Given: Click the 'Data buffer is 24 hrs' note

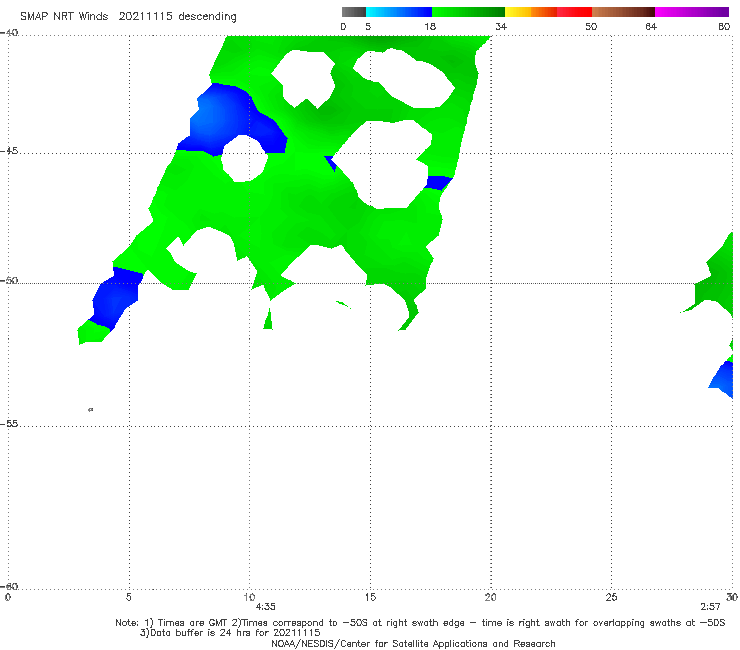Looking at the screenshot, I should pos(230,633).
